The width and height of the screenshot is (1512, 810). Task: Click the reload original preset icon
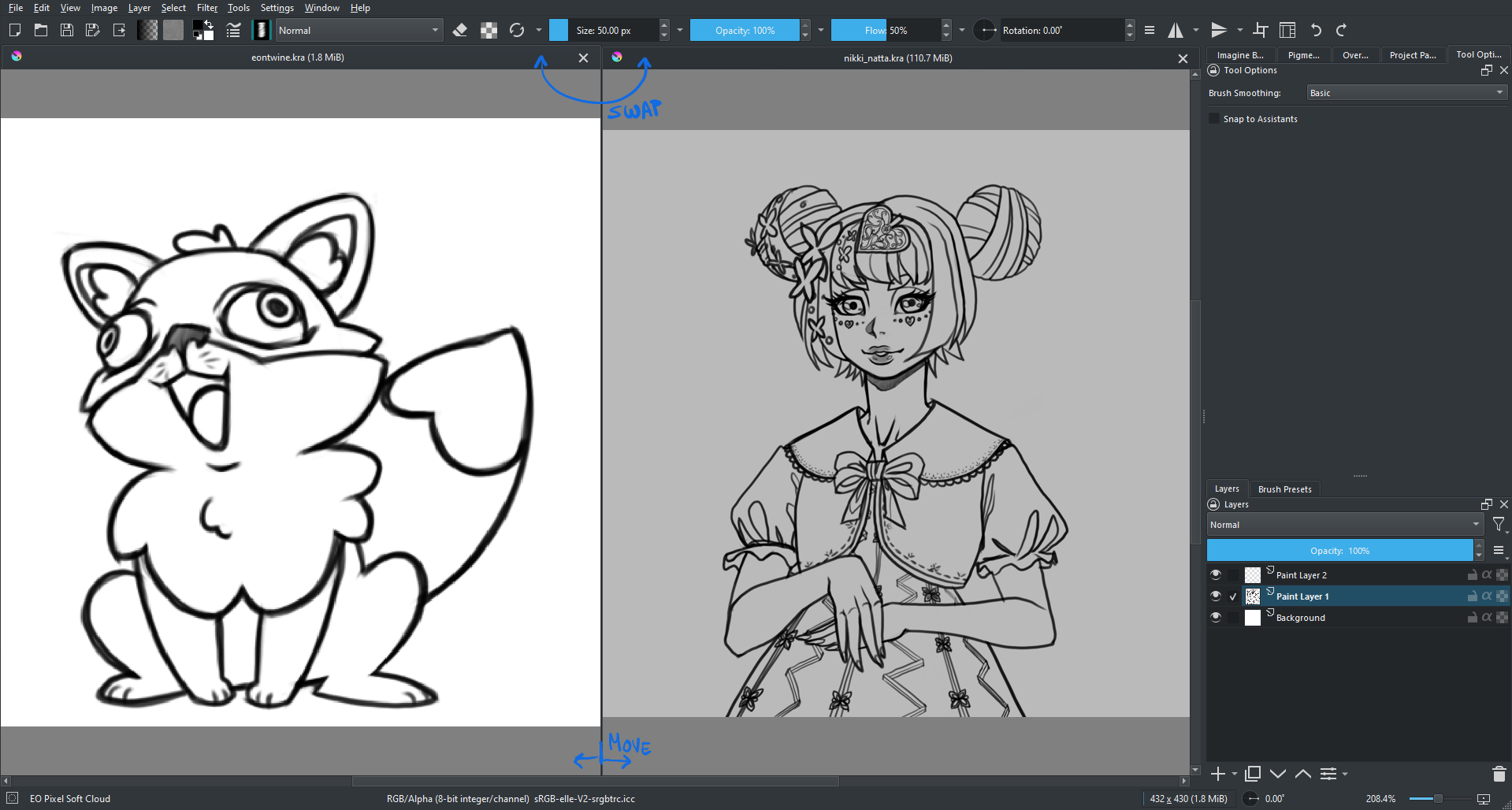[517, 31]
